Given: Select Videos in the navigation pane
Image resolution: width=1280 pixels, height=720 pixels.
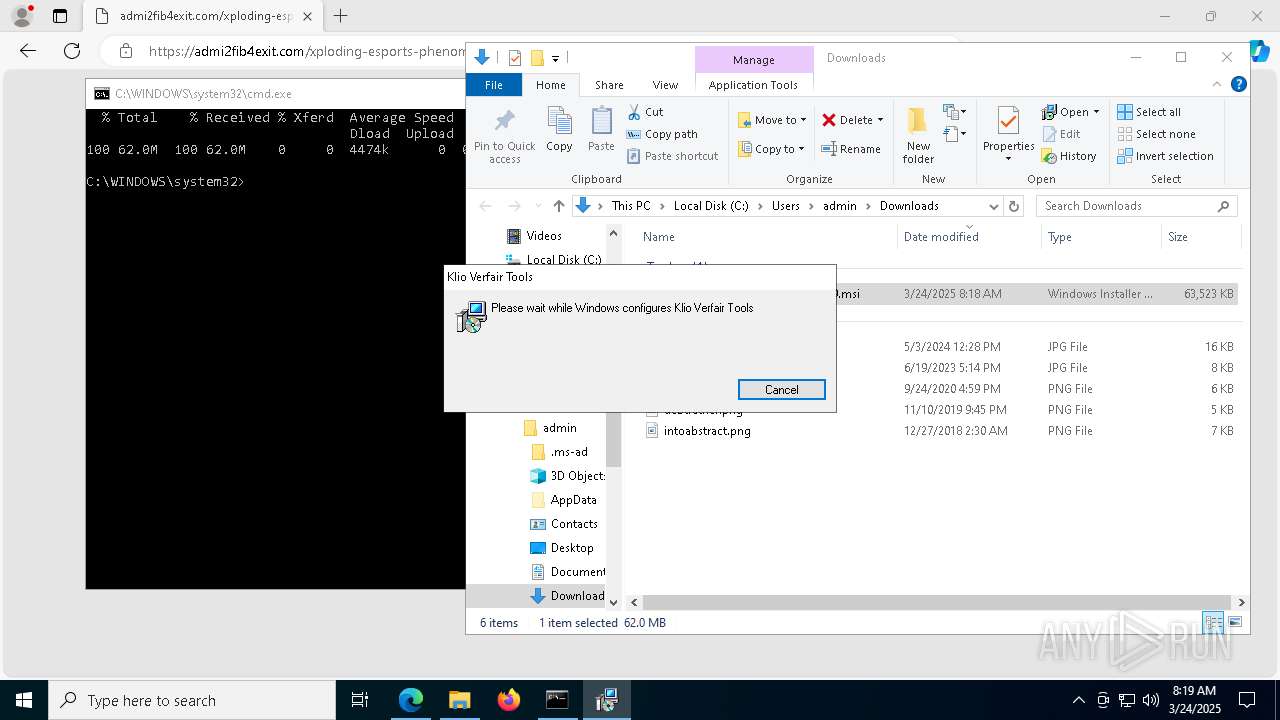Looking at the screenshot, I should click(544, 236).
